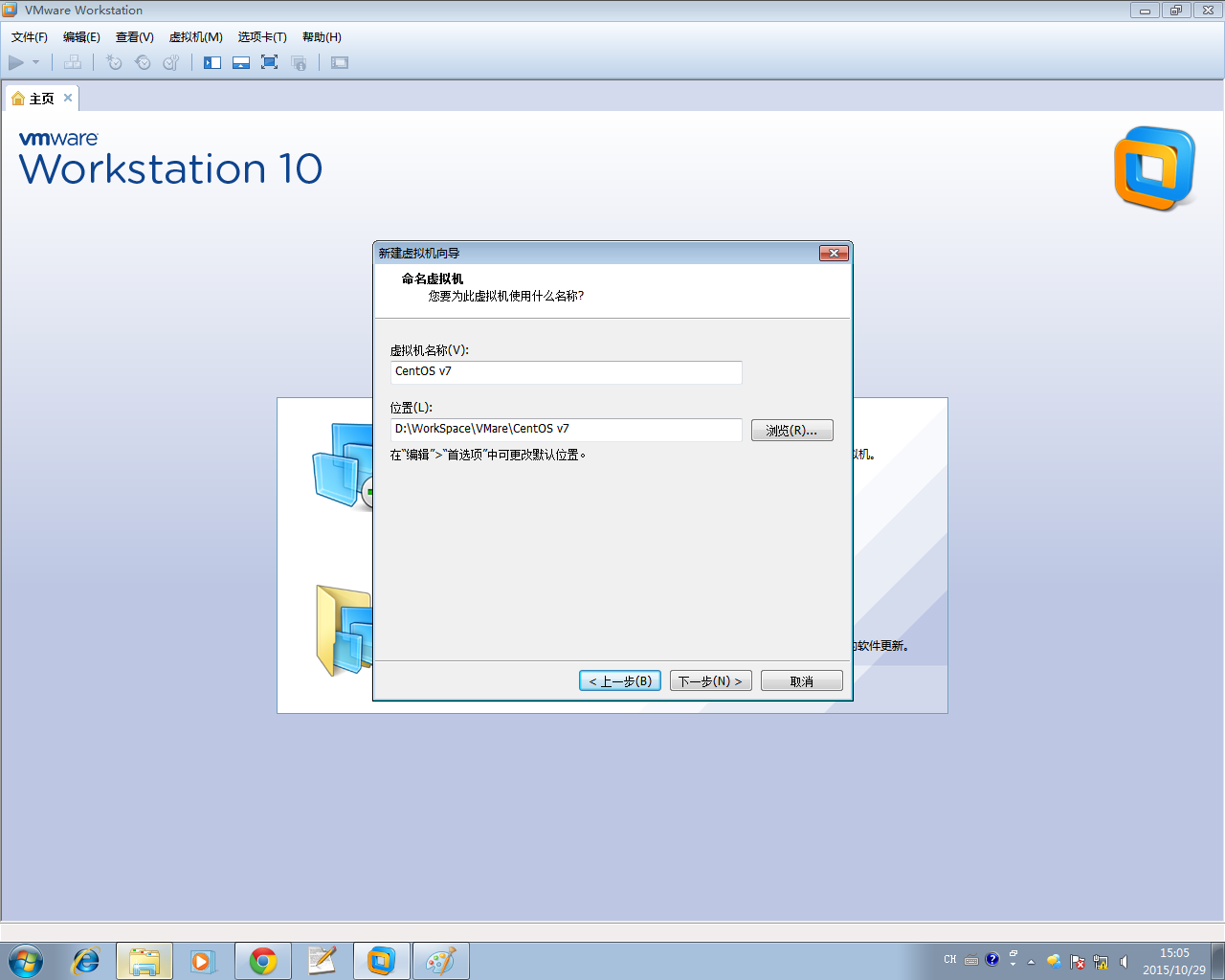Open the 帮助(H) menu
The image size is (1225, 980).
click(x=322, y=37)
